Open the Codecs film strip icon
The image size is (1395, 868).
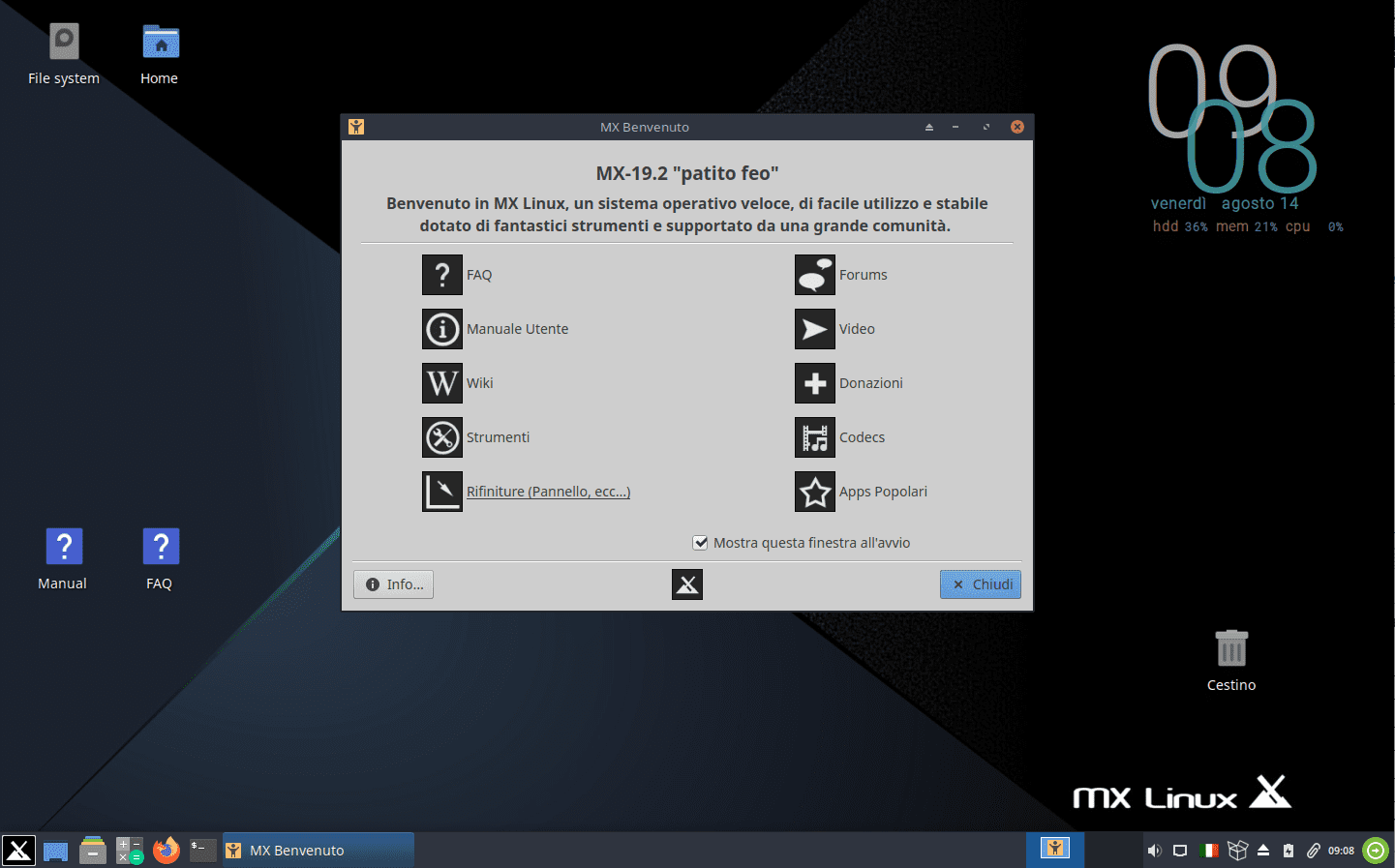(x=815, y=437)
